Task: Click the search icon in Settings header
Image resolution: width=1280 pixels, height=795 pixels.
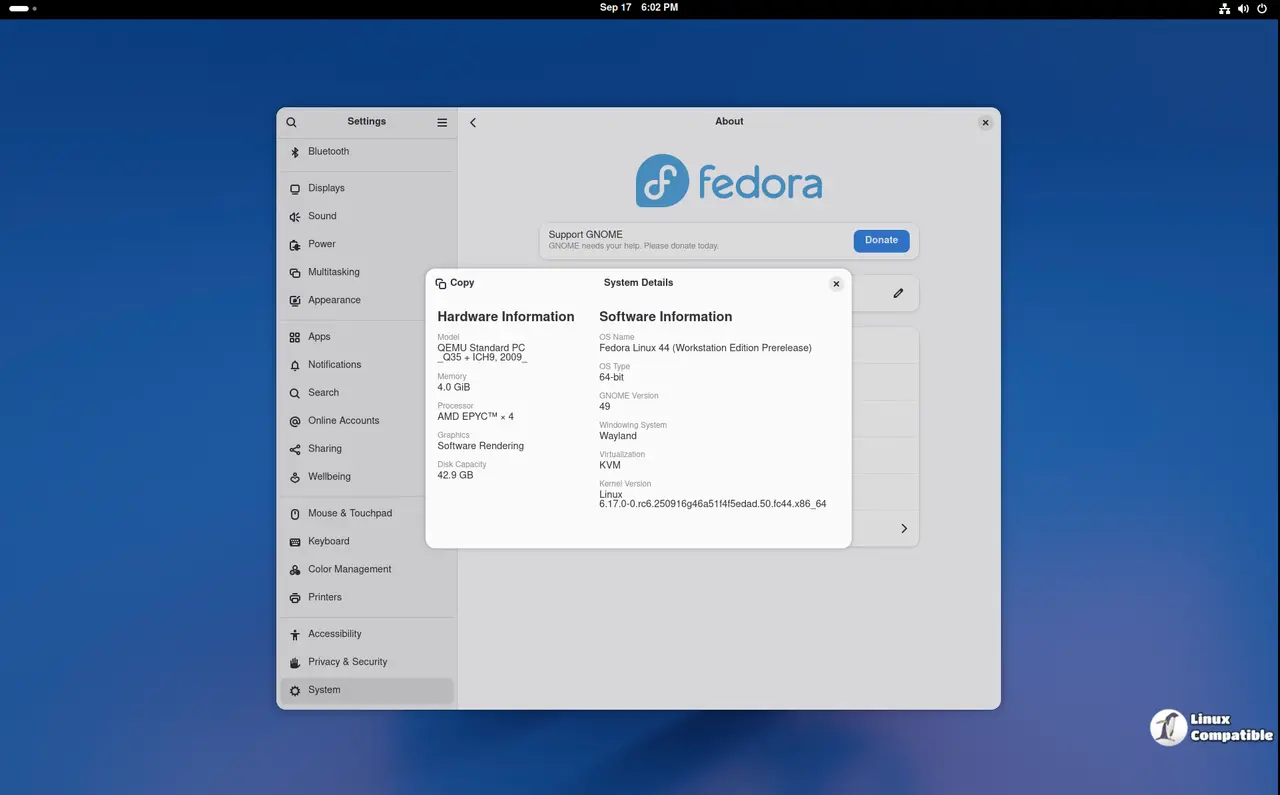Action: coord(291,122)
